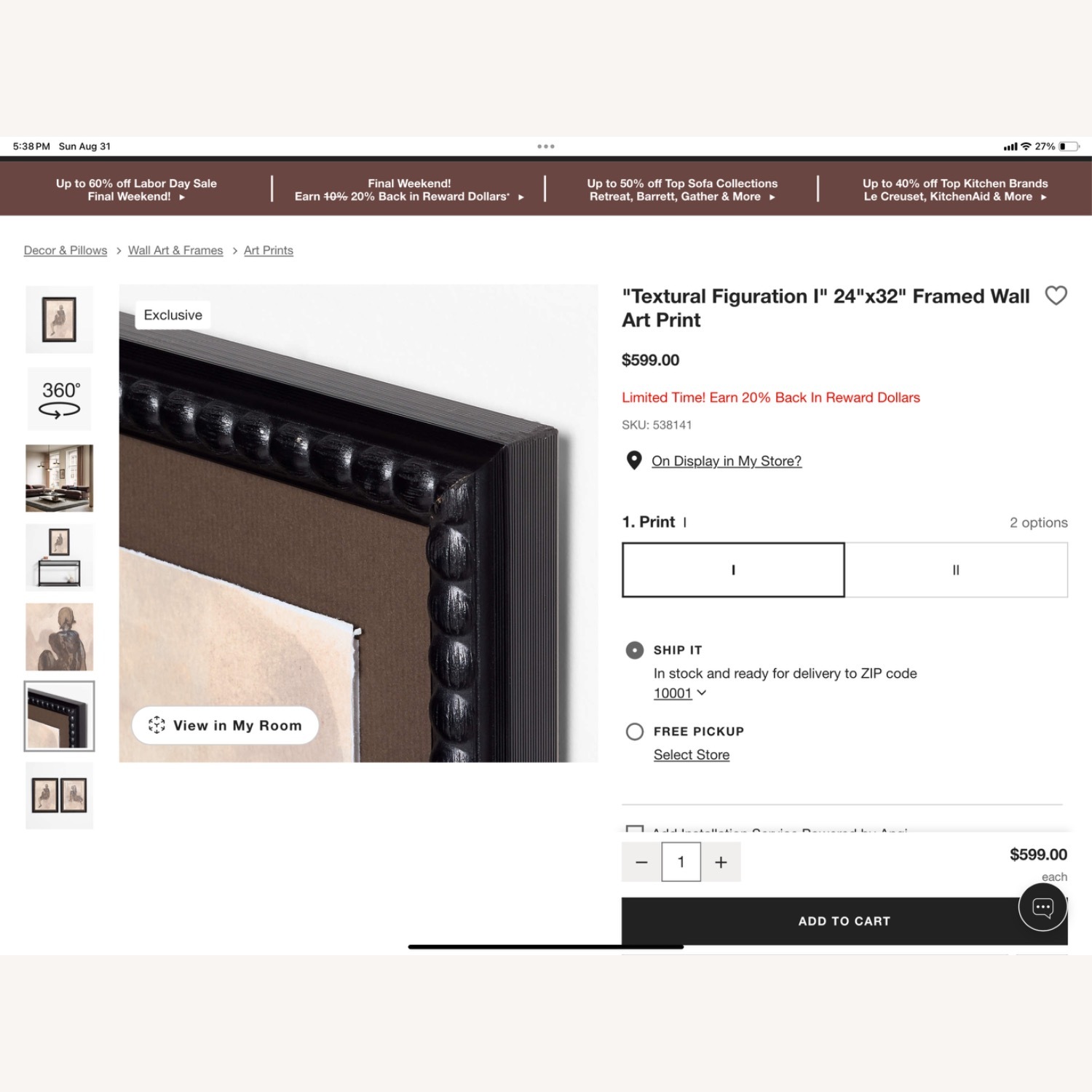The height and width of the screenshot is (1092, 1092).
Task: Click the quantity input field
Action: point(681,862)
